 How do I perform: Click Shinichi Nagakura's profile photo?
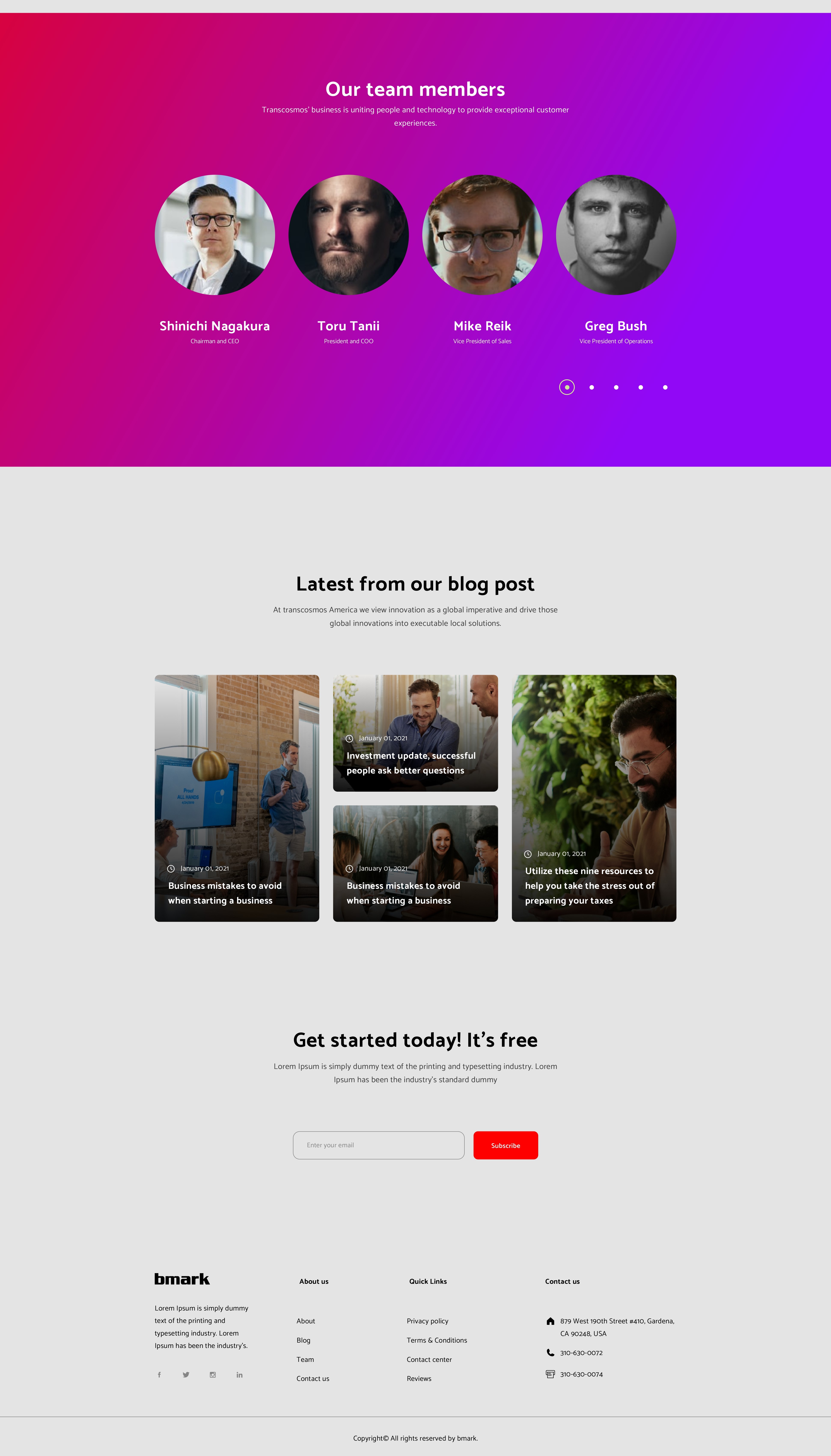[215, 235]
